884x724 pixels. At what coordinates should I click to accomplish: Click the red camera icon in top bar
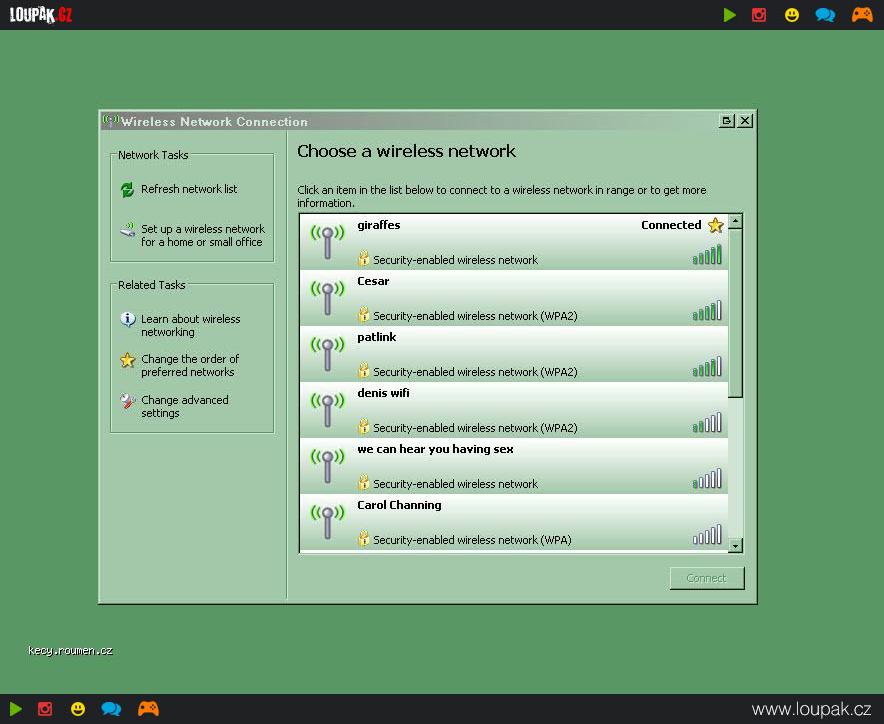click(759, 15)
